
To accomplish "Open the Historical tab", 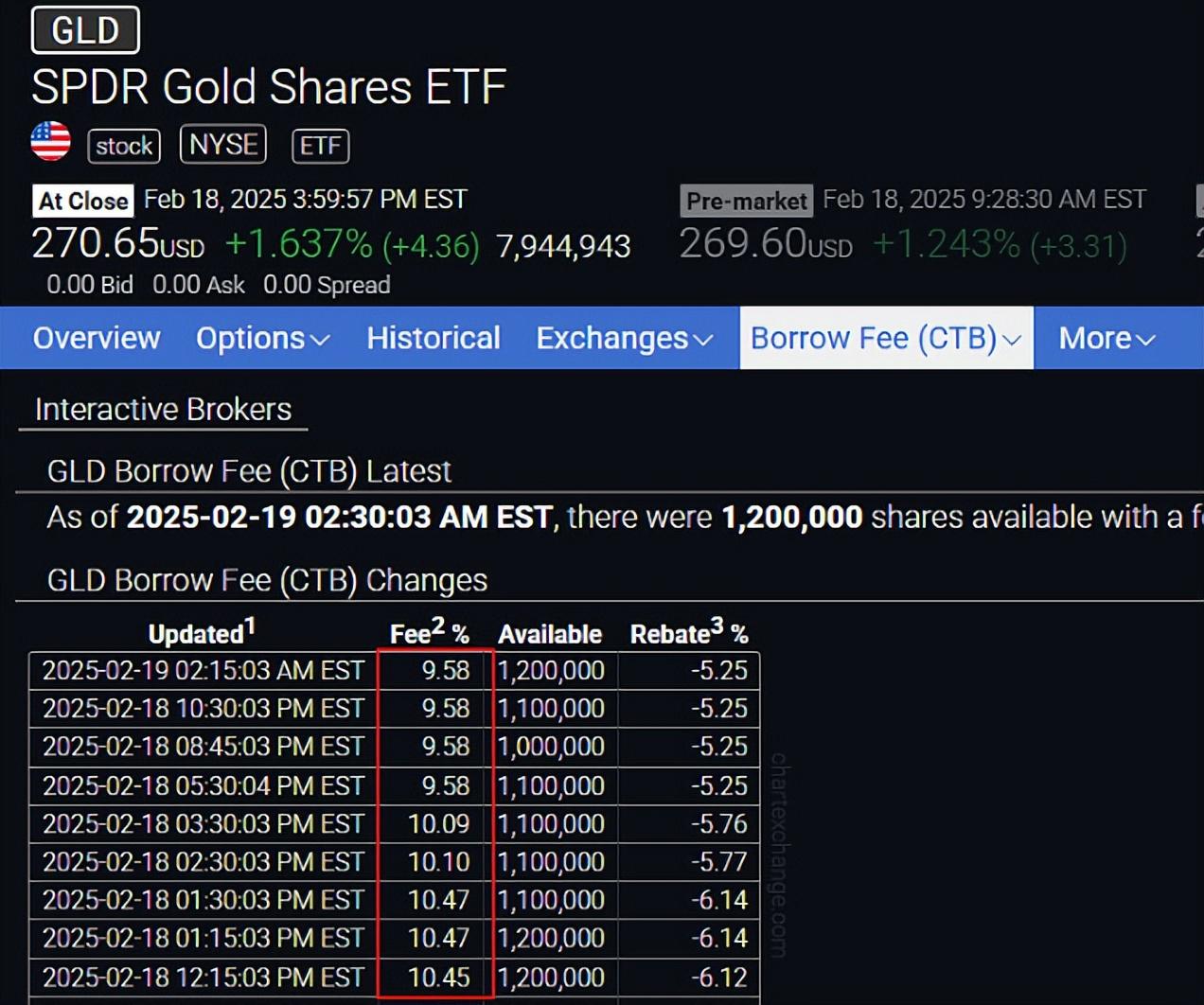I will pos(434,338).
